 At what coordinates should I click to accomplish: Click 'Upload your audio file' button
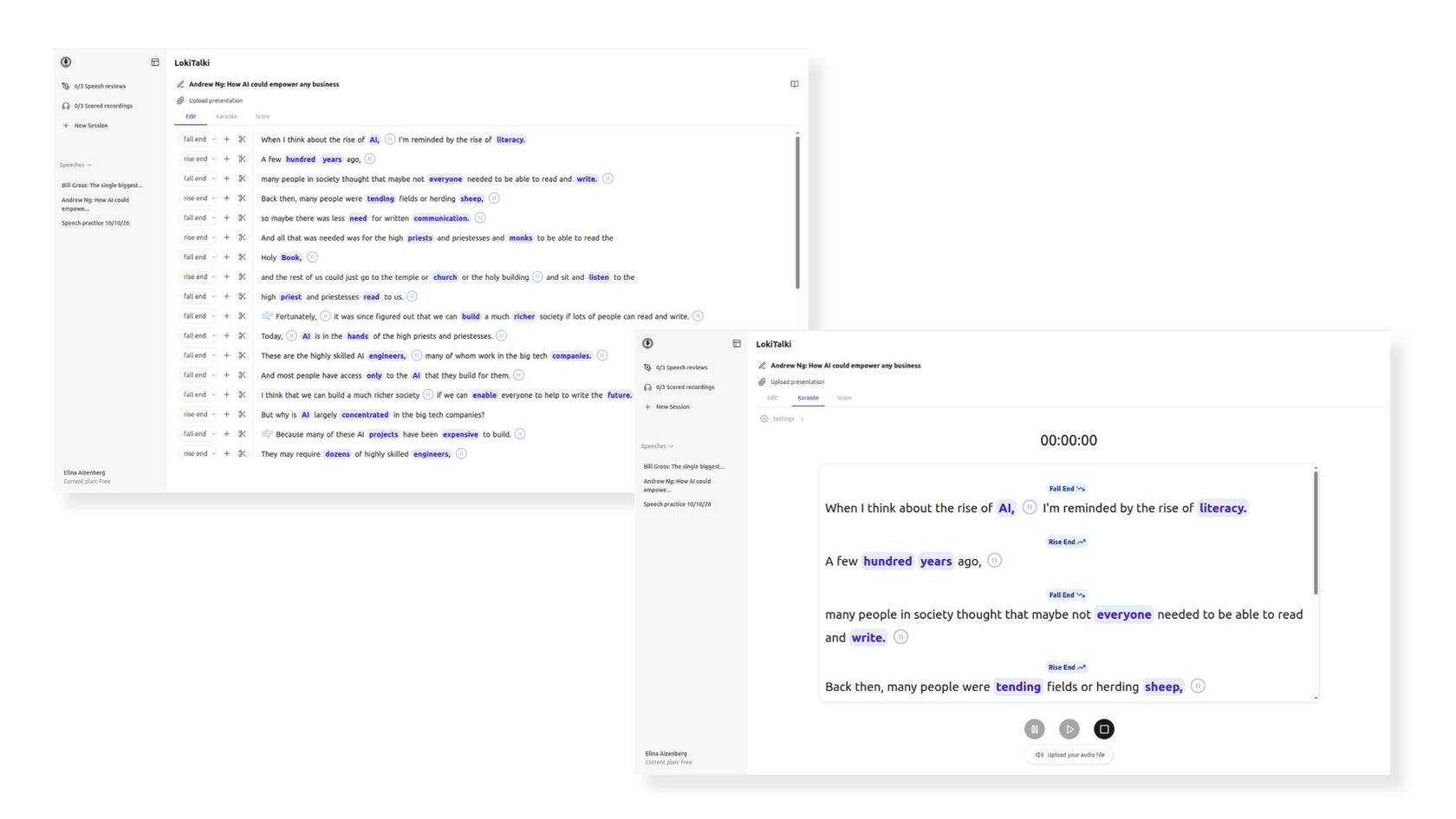pyautogui.click(x=1069, y=755)
